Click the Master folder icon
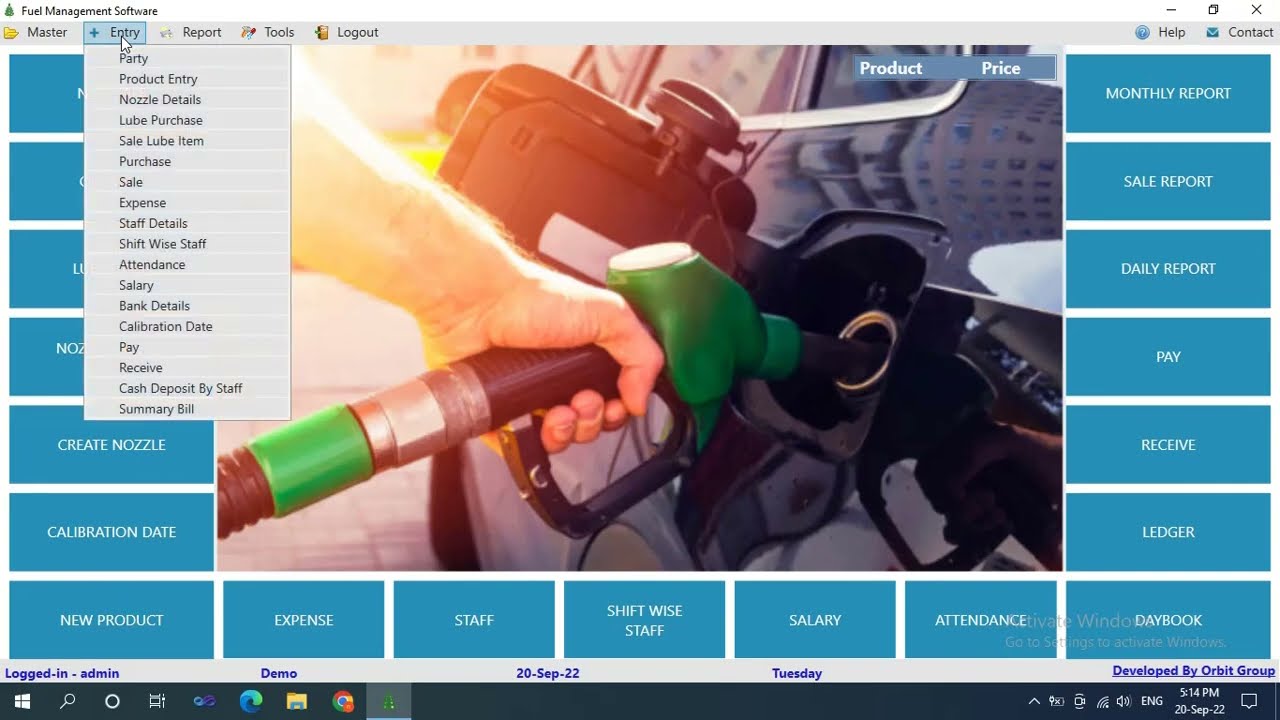 point(13,32)
